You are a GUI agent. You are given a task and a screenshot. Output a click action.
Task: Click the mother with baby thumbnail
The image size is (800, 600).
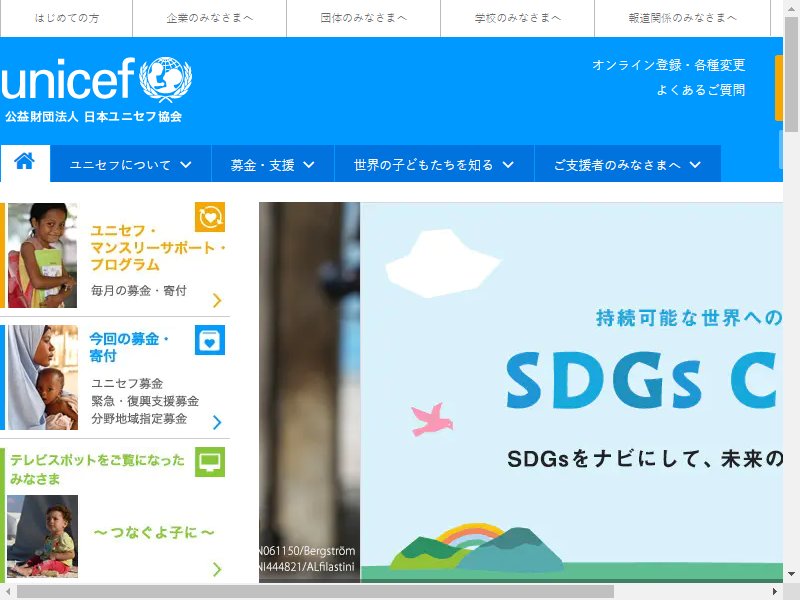pos(42,377)
